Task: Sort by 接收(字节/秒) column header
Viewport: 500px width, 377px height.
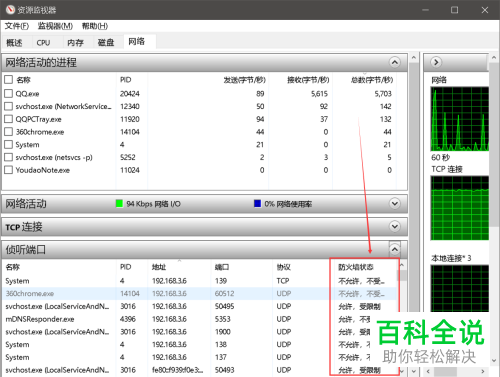Action: [308, 80]
